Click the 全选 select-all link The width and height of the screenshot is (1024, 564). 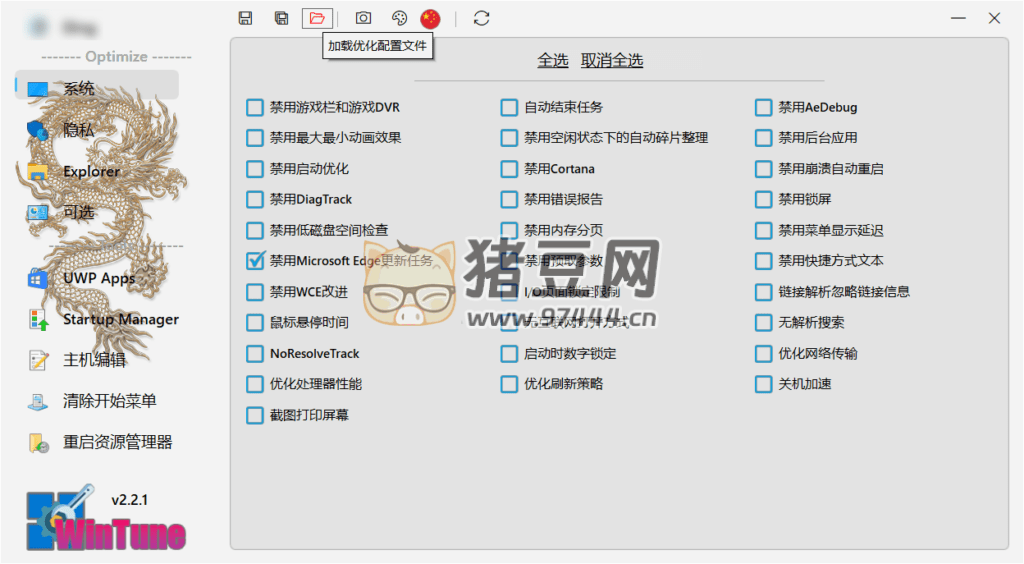pyautogui.click(x=553, y=61)
